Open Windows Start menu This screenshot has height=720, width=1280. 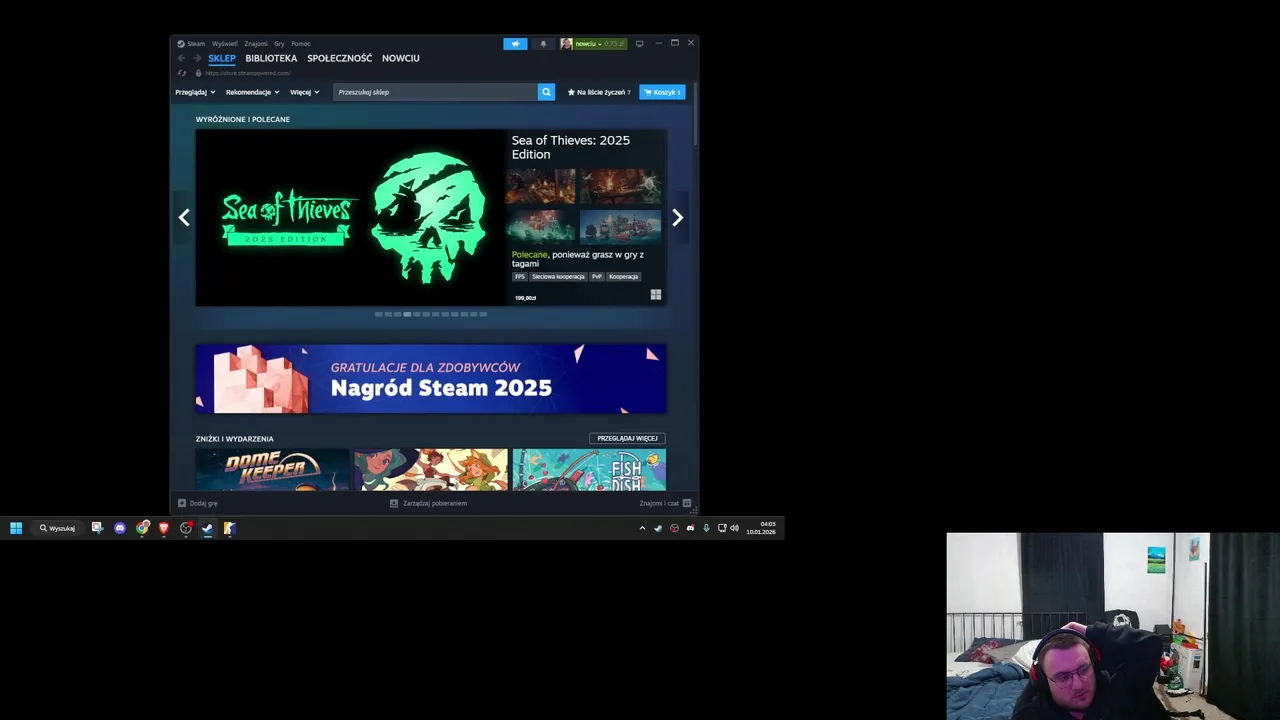click(16, 528)
